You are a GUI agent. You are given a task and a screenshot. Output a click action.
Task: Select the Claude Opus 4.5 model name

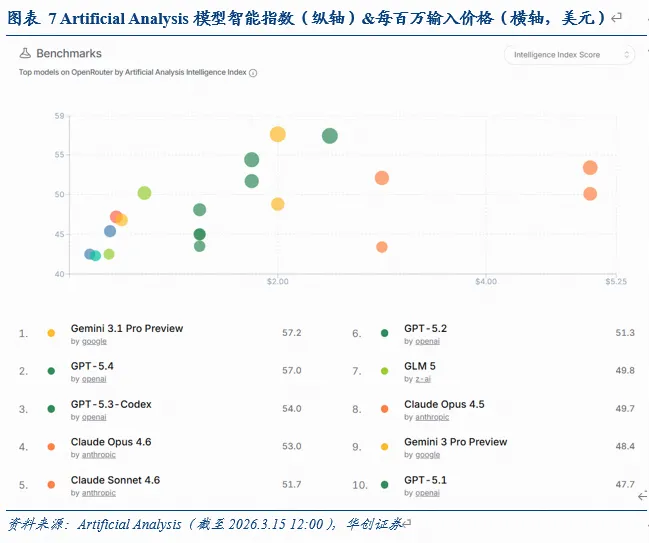click(x=444, y=404)
